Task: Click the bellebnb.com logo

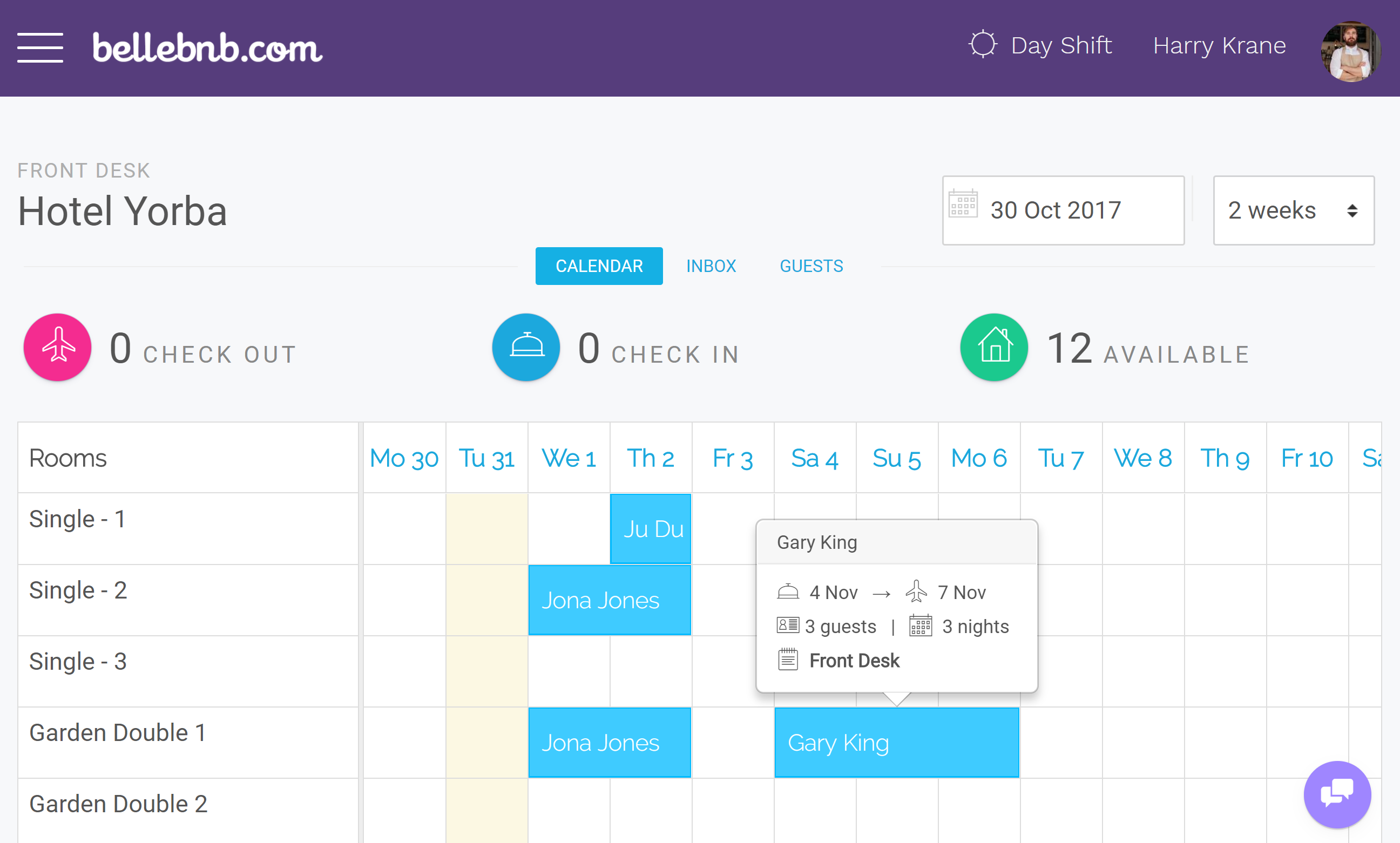Action: point(207,47)
